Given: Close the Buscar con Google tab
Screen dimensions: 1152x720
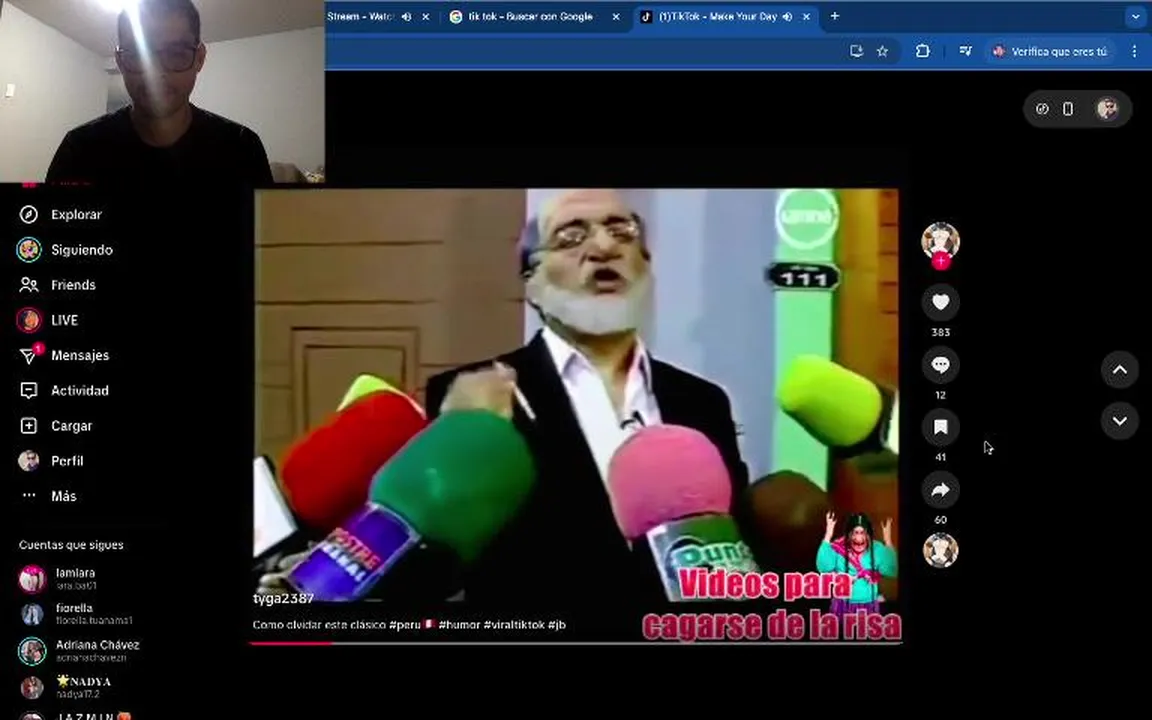Looking at the screenshot, I should 616,16.
